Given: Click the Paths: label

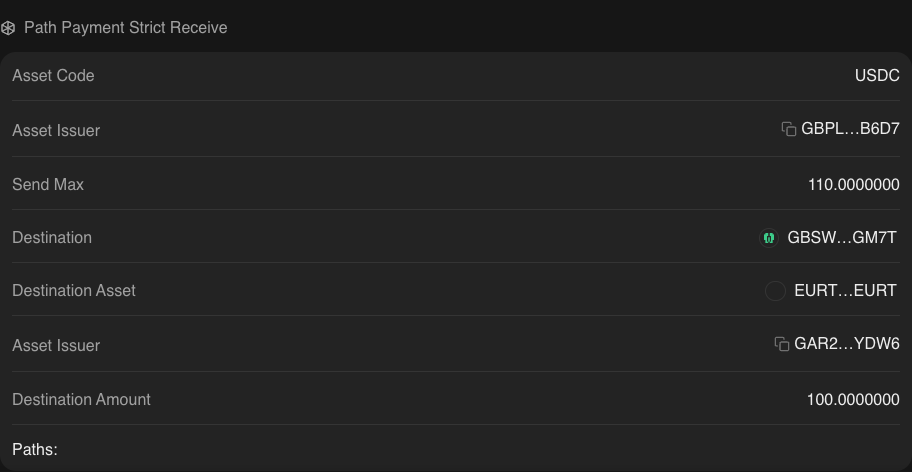Looking at the screenshot, I should pyautogui.click(x=35, y=450).
